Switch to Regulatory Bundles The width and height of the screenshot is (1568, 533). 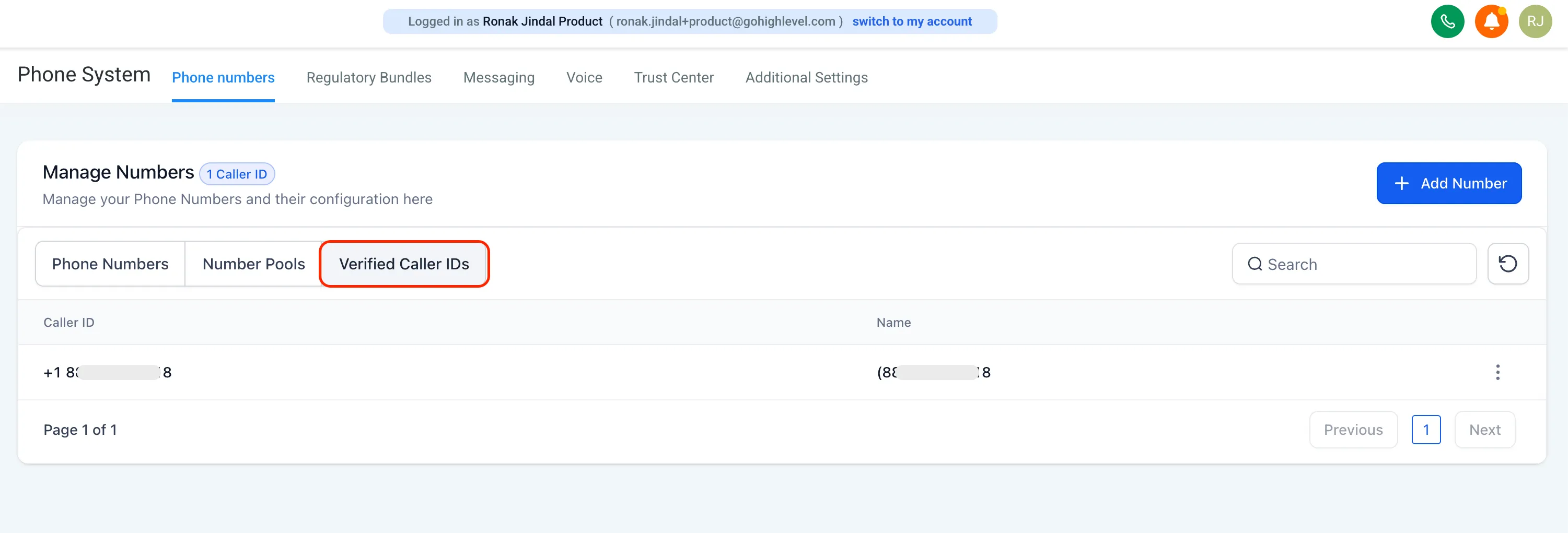coord(369,77)
